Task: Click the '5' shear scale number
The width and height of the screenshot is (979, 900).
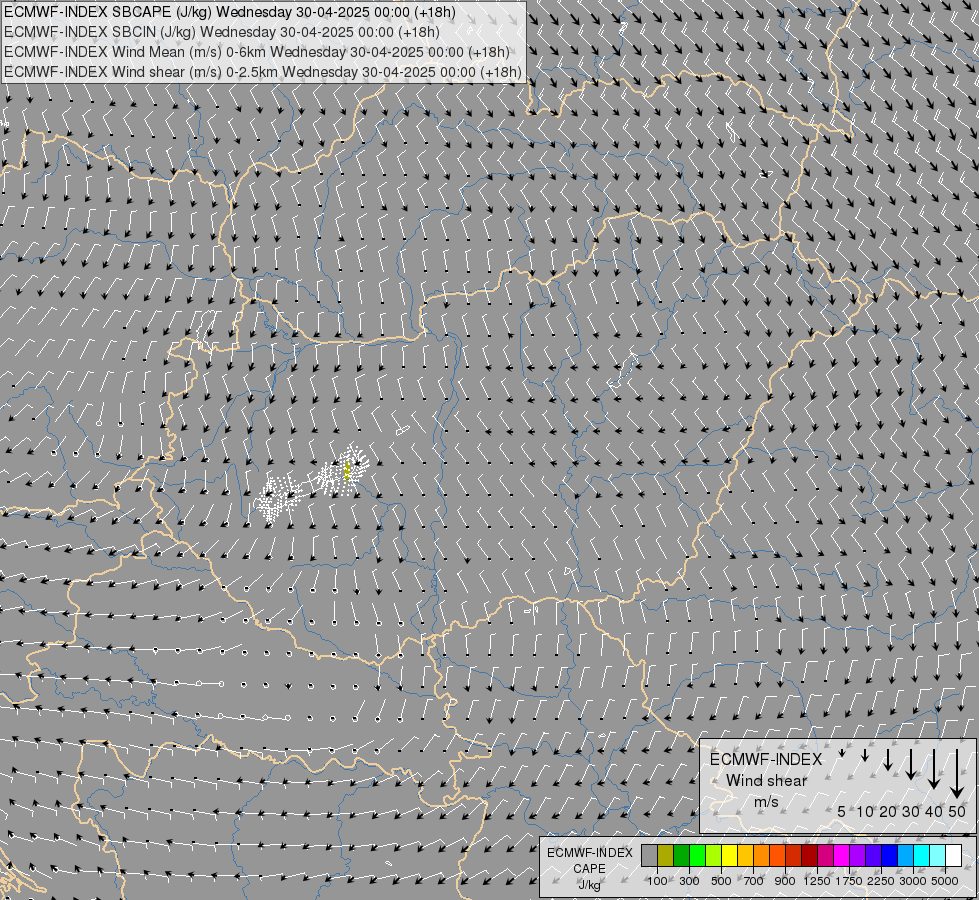Action: [x=842, y=811]
